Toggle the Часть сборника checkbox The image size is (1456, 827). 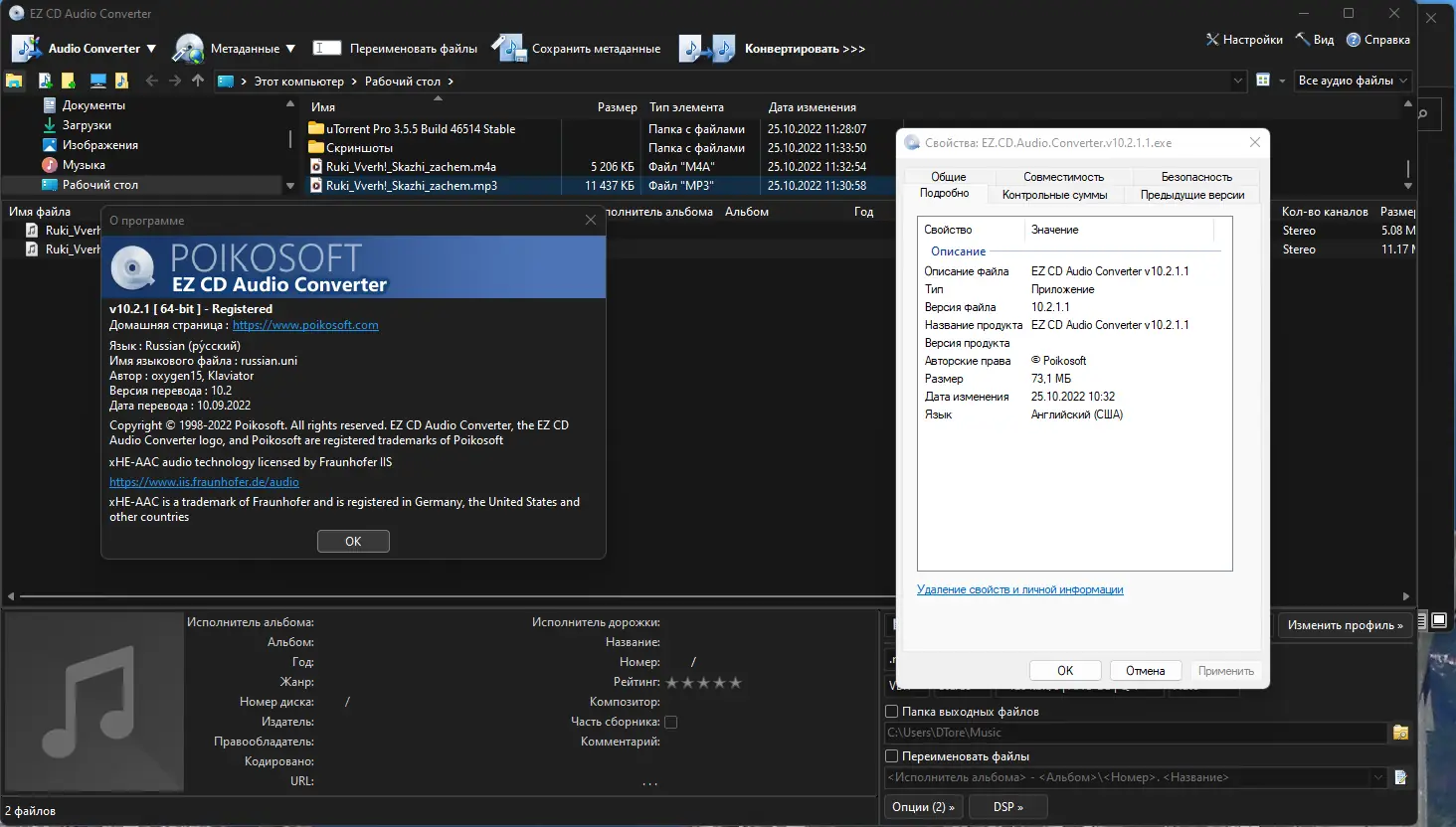click(671, 722)
